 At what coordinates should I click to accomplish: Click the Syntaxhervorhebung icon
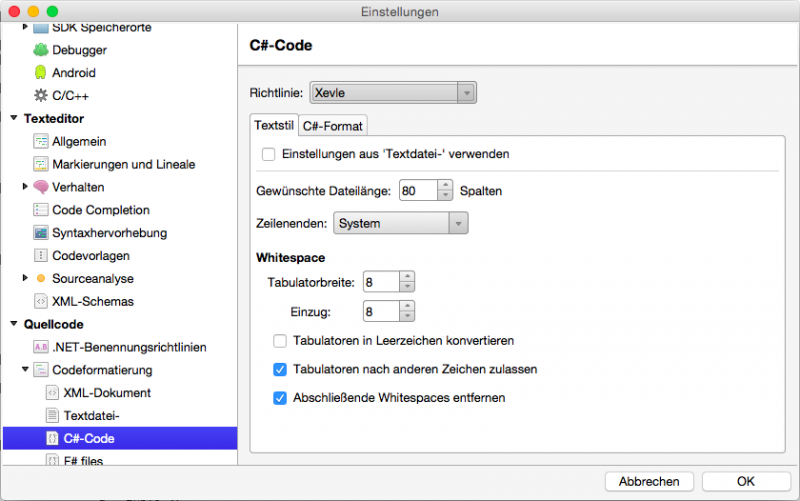click(x=41, y=233)
